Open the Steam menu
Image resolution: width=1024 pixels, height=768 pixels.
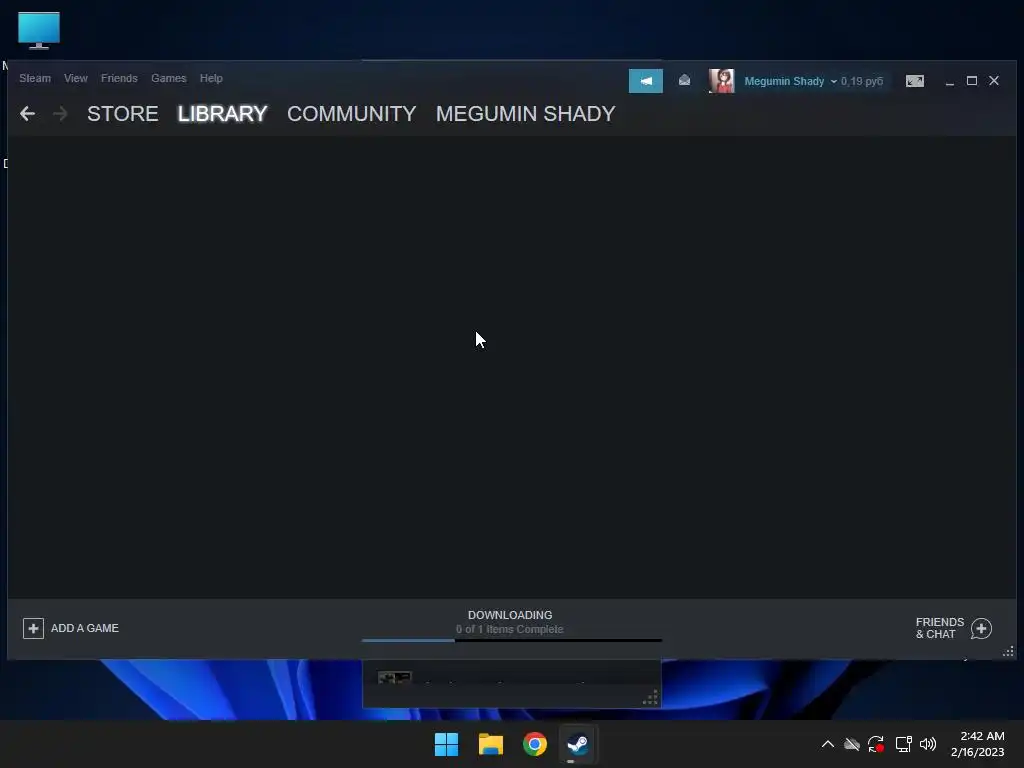tap(35, 78)
